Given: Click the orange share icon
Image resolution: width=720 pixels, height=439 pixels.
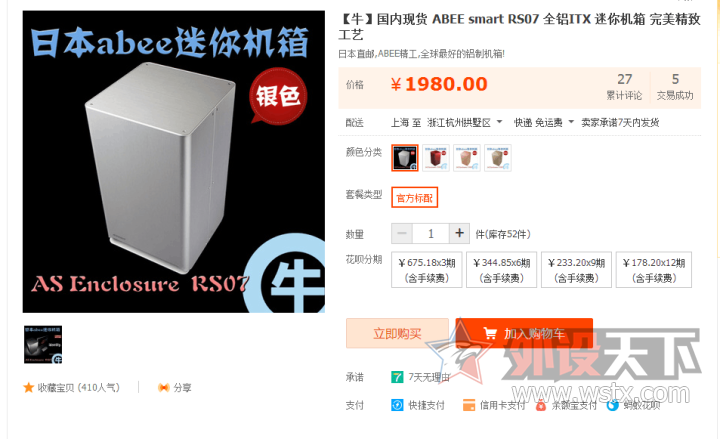Looking at the screenshot, I should pos(163,388).
